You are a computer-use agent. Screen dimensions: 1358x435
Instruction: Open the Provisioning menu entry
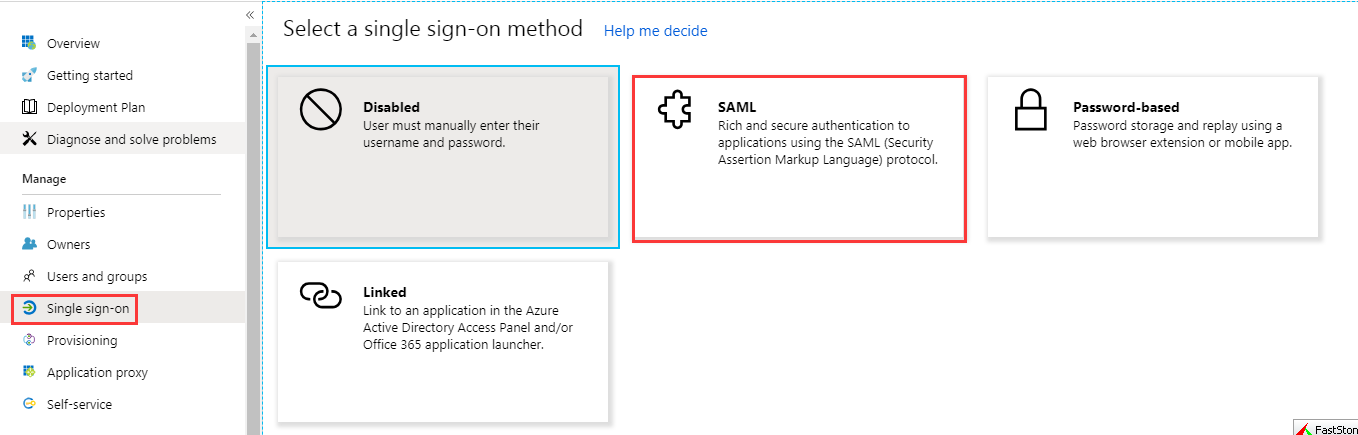[82, 340]
